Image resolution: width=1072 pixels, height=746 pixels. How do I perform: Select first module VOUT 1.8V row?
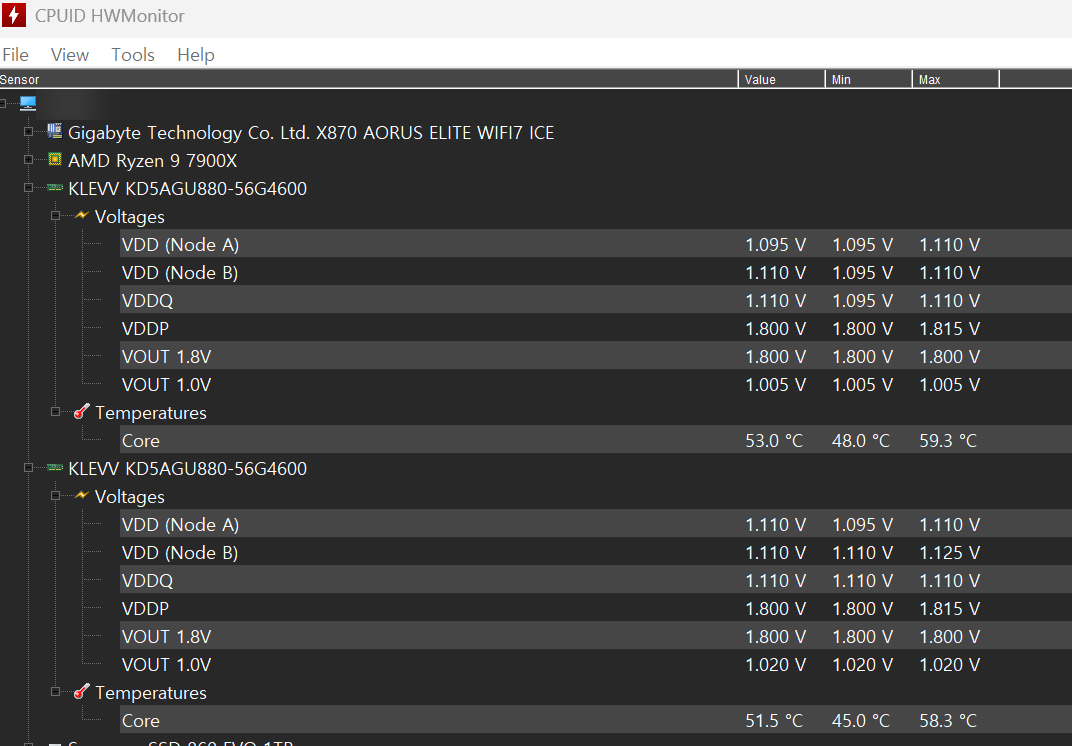(x=595, y=356)
